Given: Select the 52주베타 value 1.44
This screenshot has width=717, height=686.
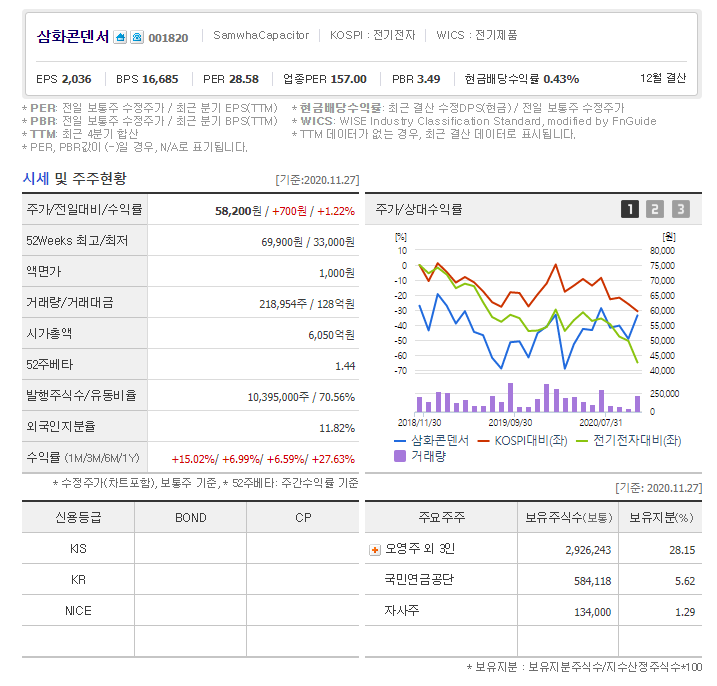Looking at the screenshot, I should [345, 366].
